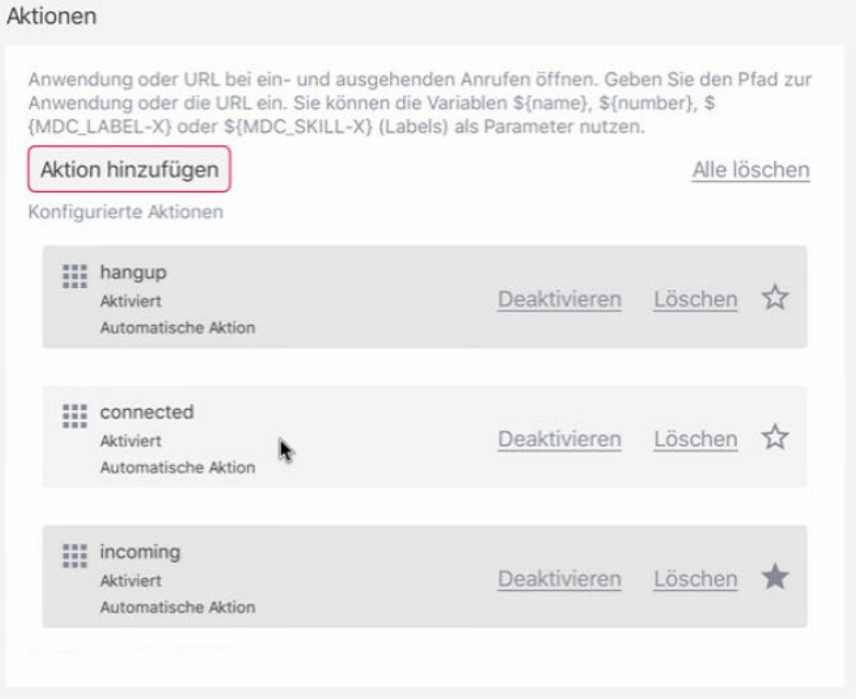Click the Aktion hinzufügen button
856x699 pixels.
[x=129, y=169]
